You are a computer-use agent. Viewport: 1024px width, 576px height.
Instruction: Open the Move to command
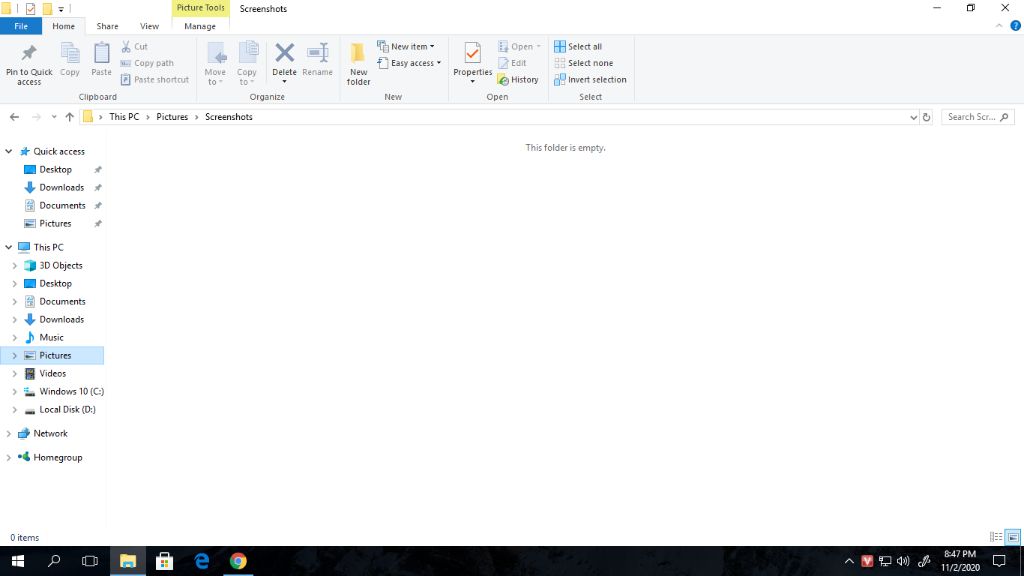point(215,63)
